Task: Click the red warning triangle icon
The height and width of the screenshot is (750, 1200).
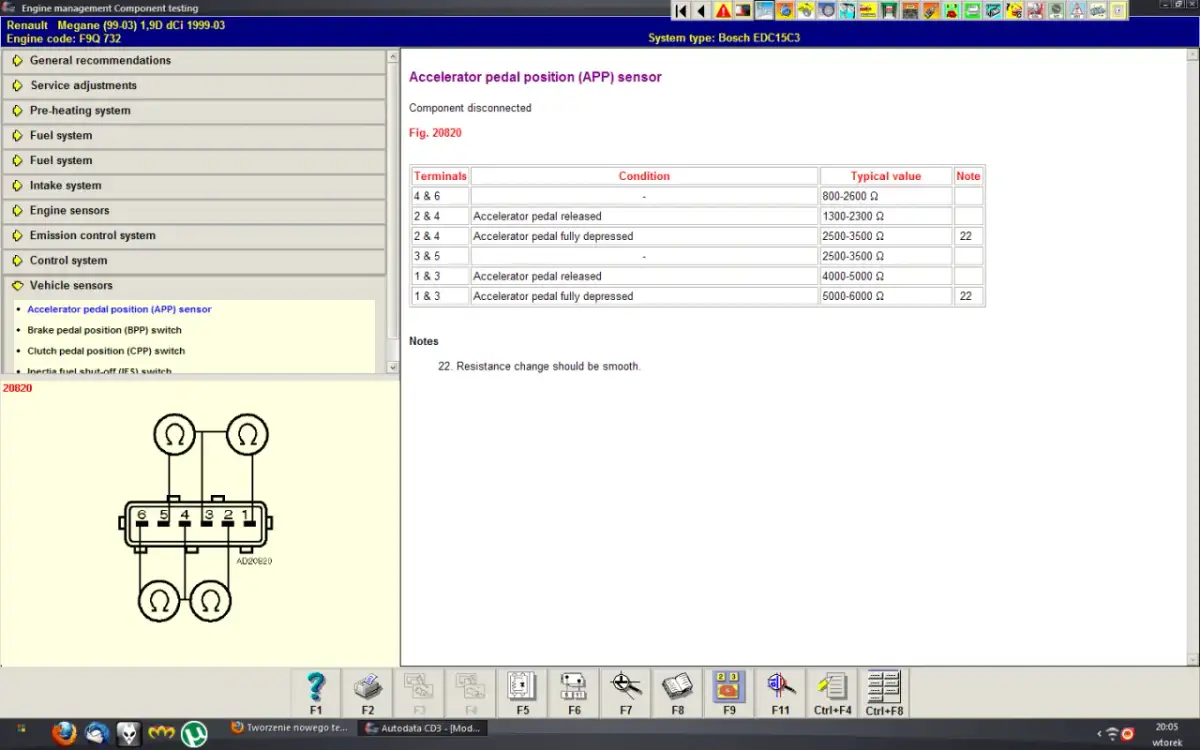Action: [723, 11]
